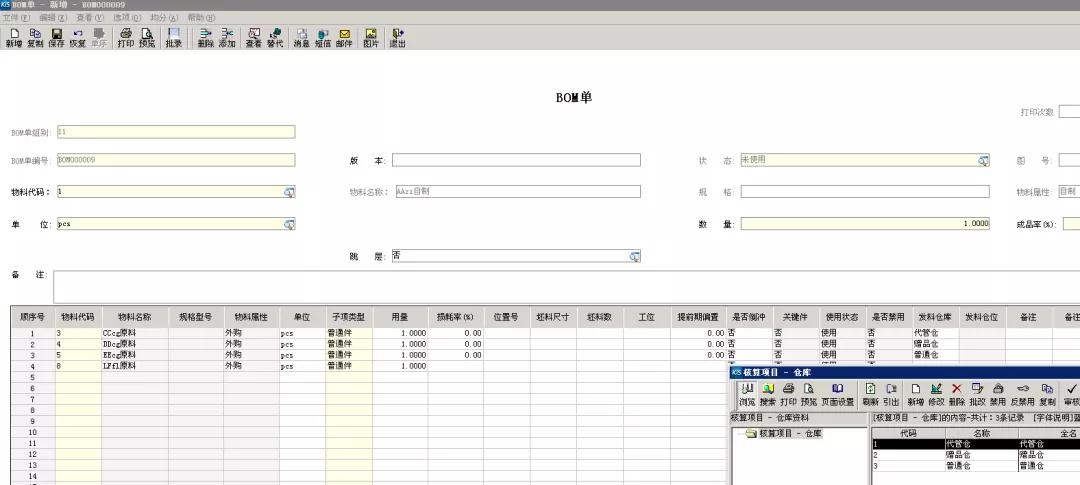
Task: Open the 选项 menu in menu bar
Action: 126,18
